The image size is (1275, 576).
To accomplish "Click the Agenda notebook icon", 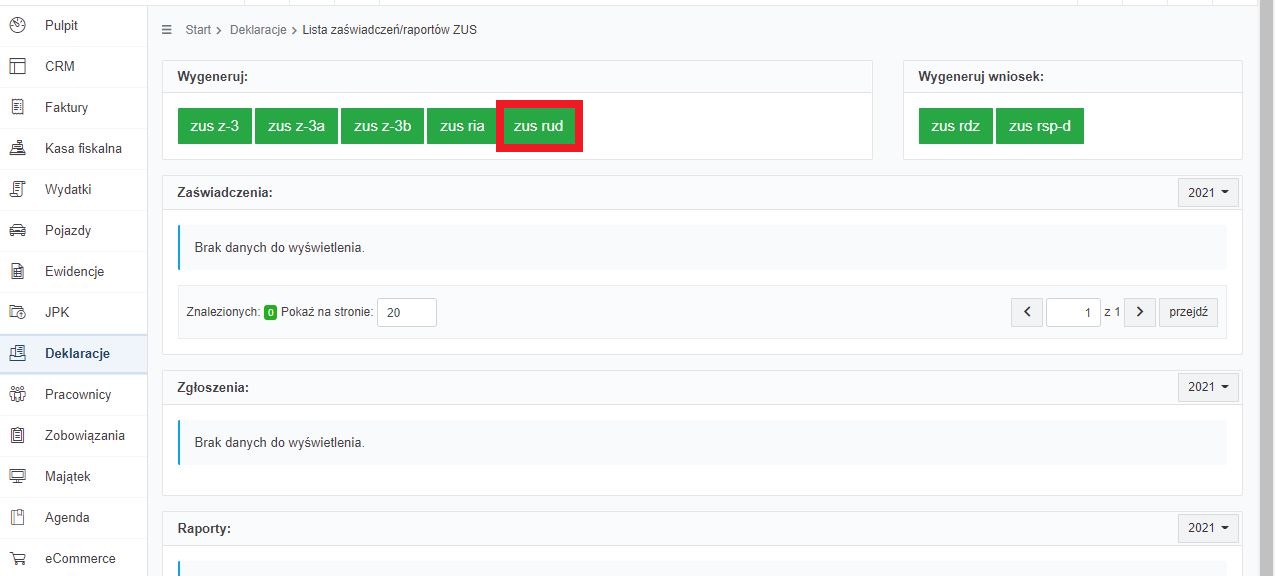I will tap(17, 517).
